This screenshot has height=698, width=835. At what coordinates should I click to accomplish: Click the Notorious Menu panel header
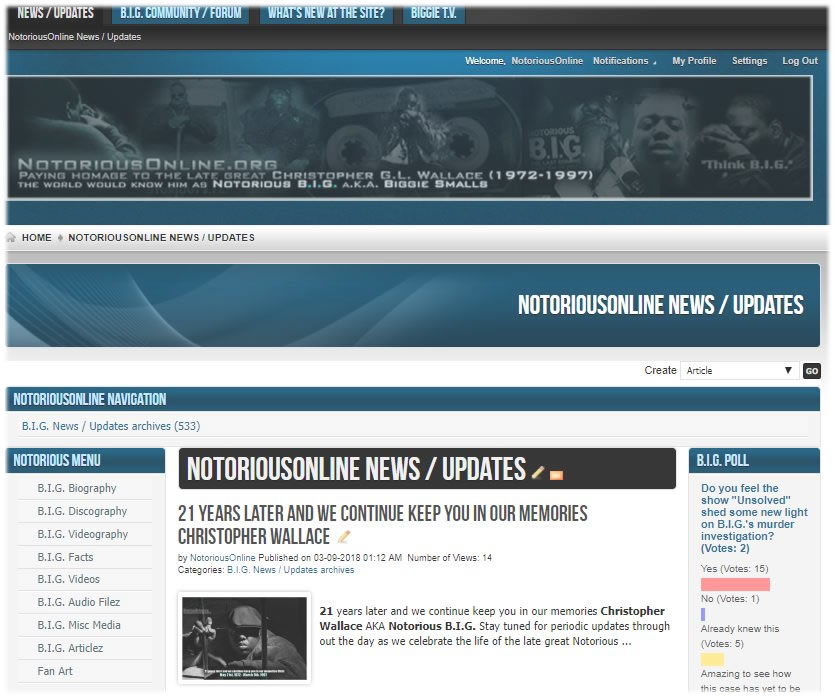point(85,460)
